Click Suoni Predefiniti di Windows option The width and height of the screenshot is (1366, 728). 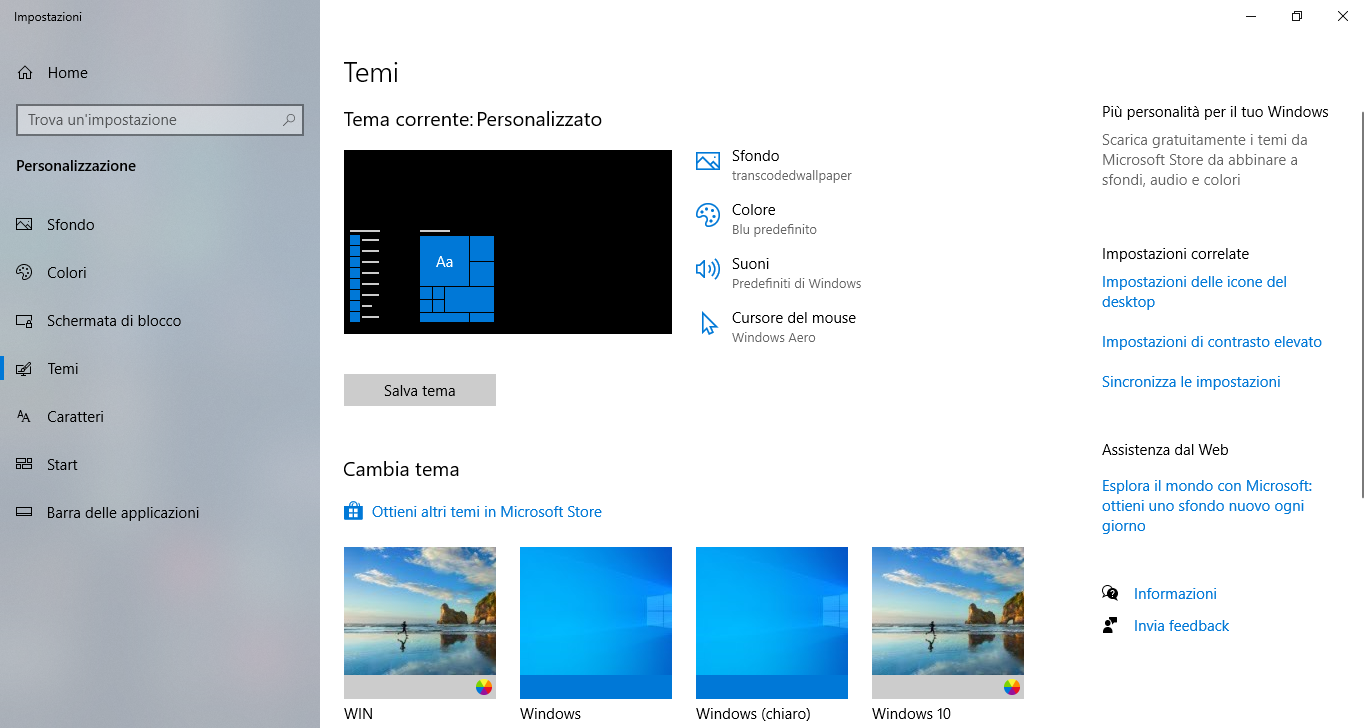(779, 273)
